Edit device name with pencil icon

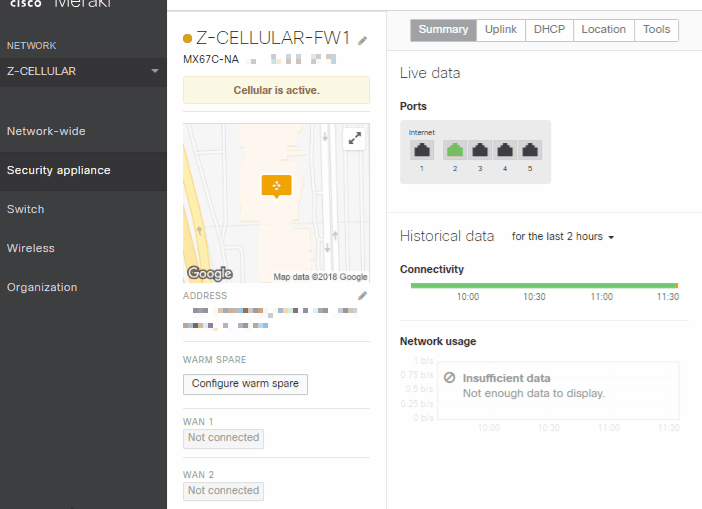point(363,40)
